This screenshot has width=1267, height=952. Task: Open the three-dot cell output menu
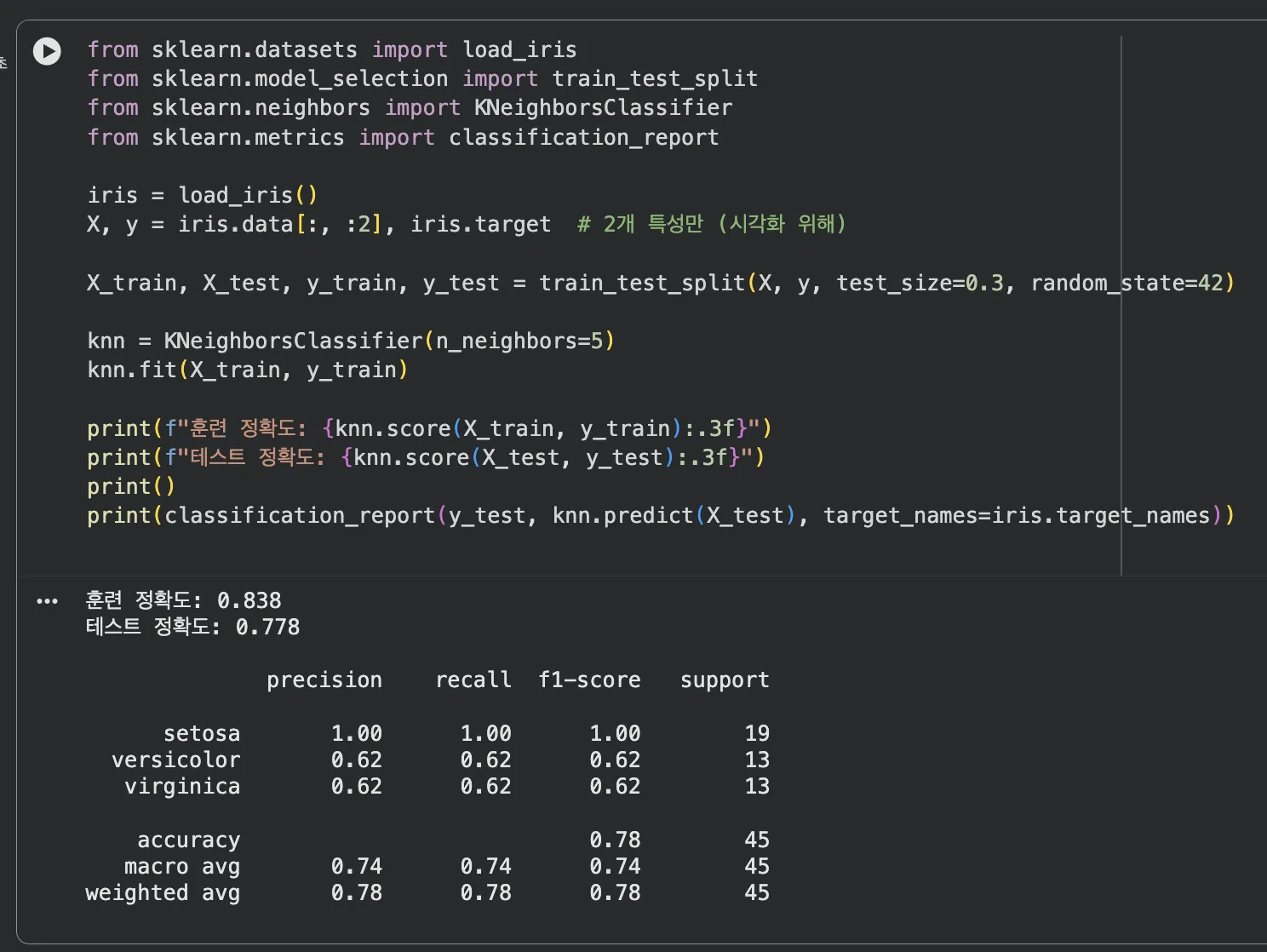pos(47,601)
